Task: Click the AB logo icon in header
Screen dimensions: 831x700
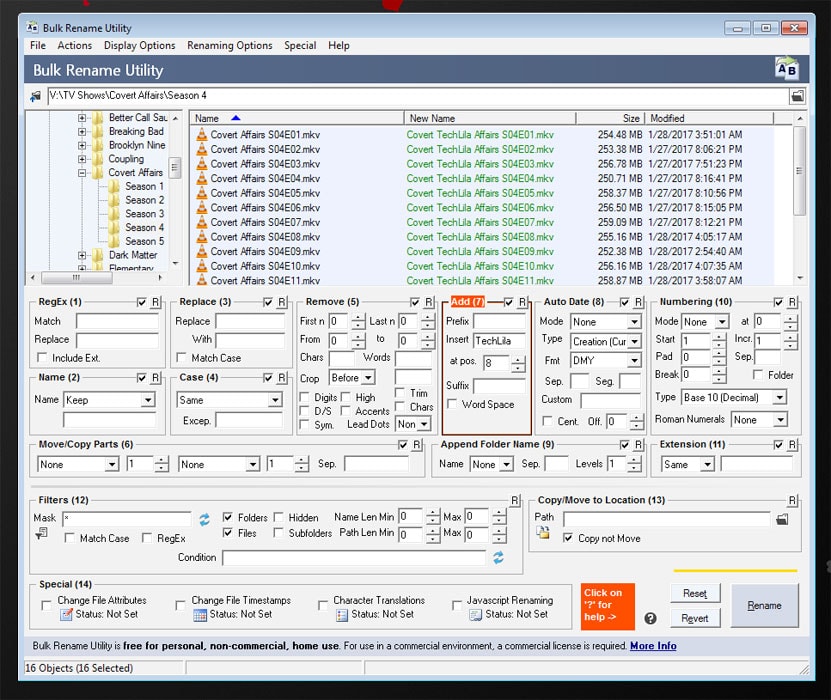Action: click(x=786, y=69)
